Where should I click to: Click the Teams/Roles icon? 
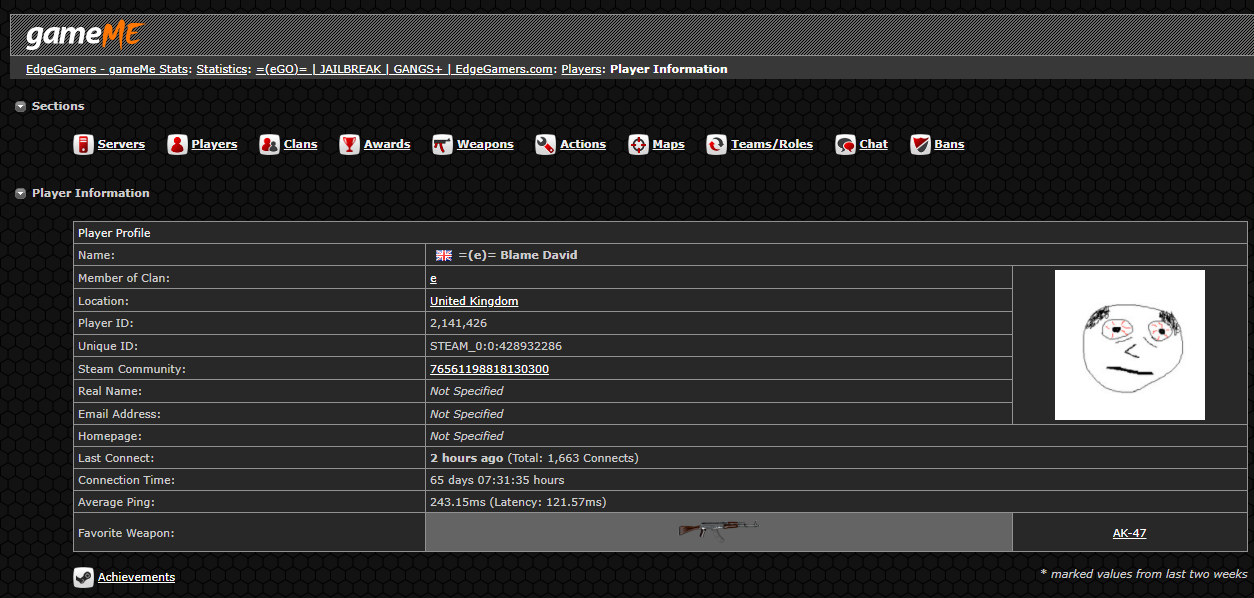[x=716, y=145]
